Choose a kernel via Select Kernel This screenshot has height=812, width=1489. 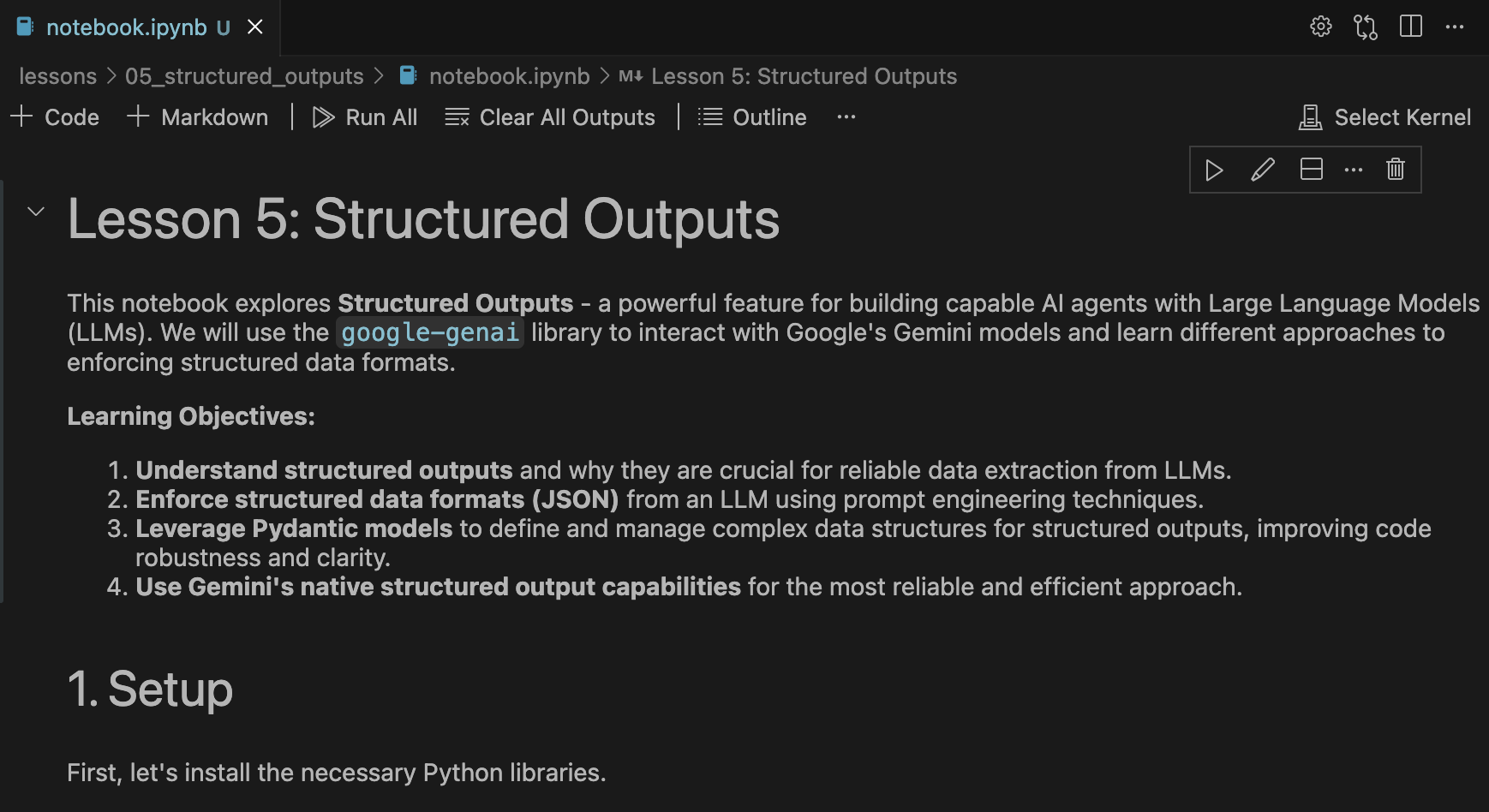[1384, 117]
